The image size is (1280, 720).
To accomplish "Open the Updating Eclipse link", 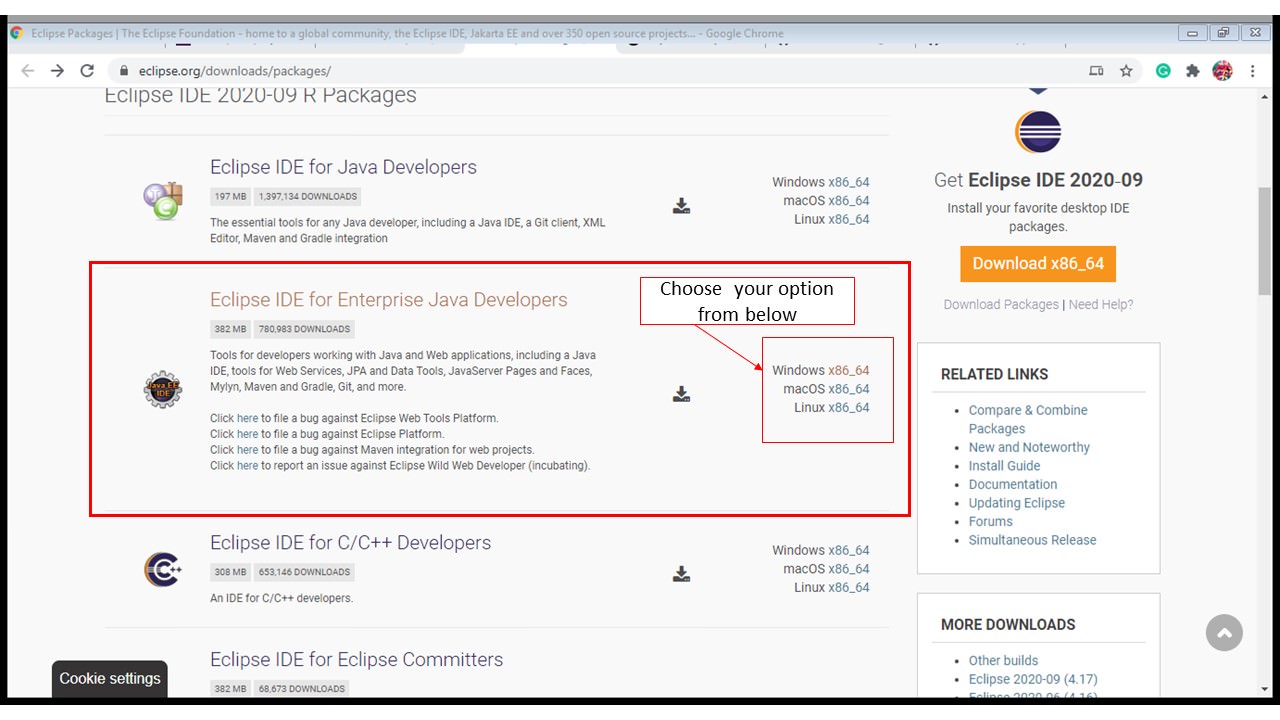I will [x=1017, y=503].
